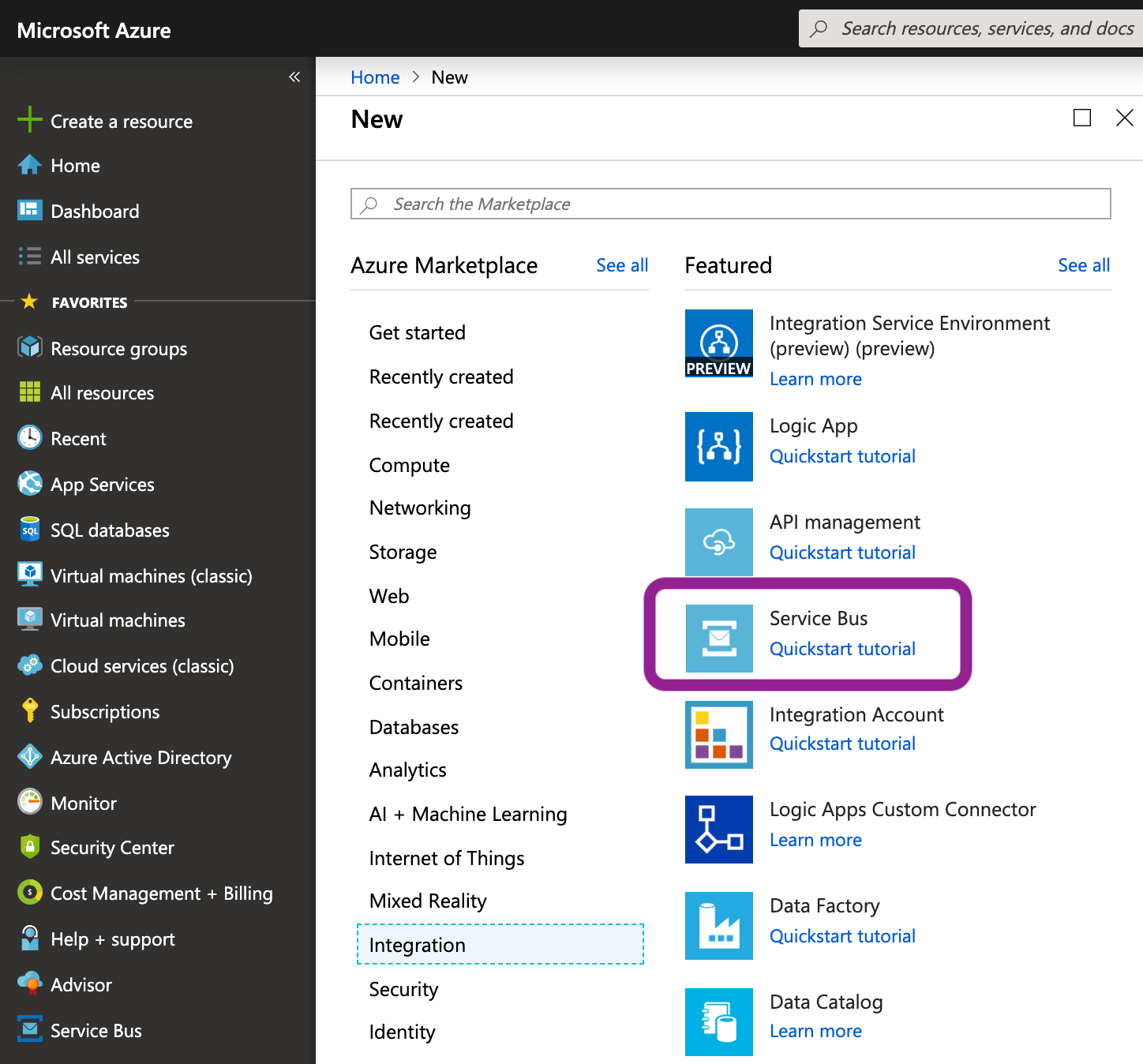This screenshot has height=1064, width=1143.
Task: Click the Service Bus title in Featured
Action: coord(819,618)
